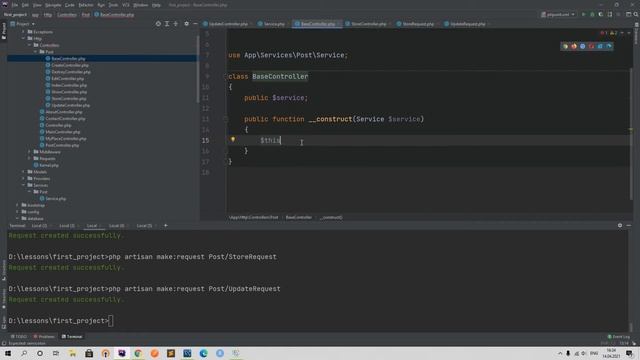
Task: Select PostController.php in project tree
Action: pos(59,145)
